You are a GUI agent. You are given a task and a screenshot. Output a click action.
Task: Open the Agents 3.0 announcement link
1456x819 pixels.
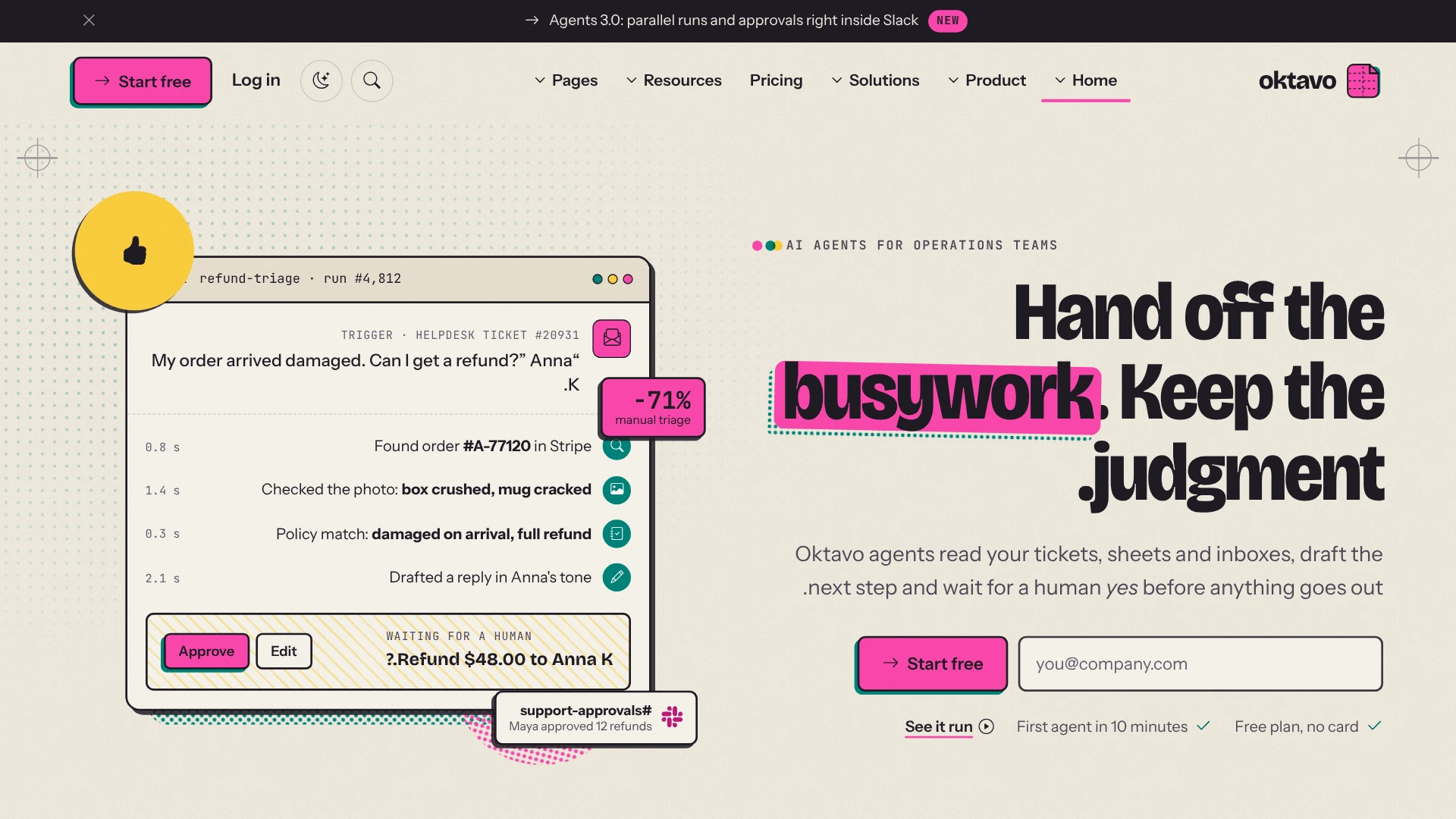point(721,20)
